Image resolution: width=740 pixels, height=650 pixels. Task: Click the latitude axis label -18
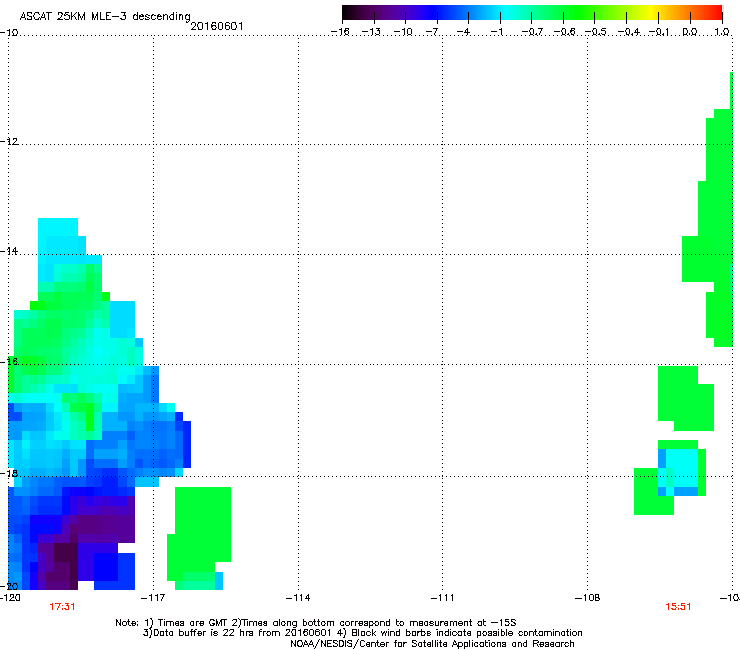point(9,473)
